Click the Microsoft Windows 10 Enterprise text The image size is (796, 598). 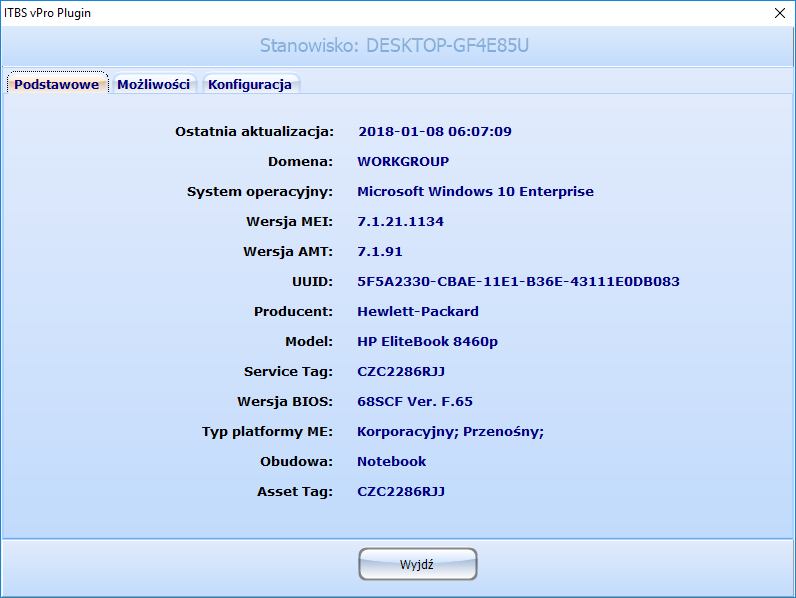pos(475,192)
